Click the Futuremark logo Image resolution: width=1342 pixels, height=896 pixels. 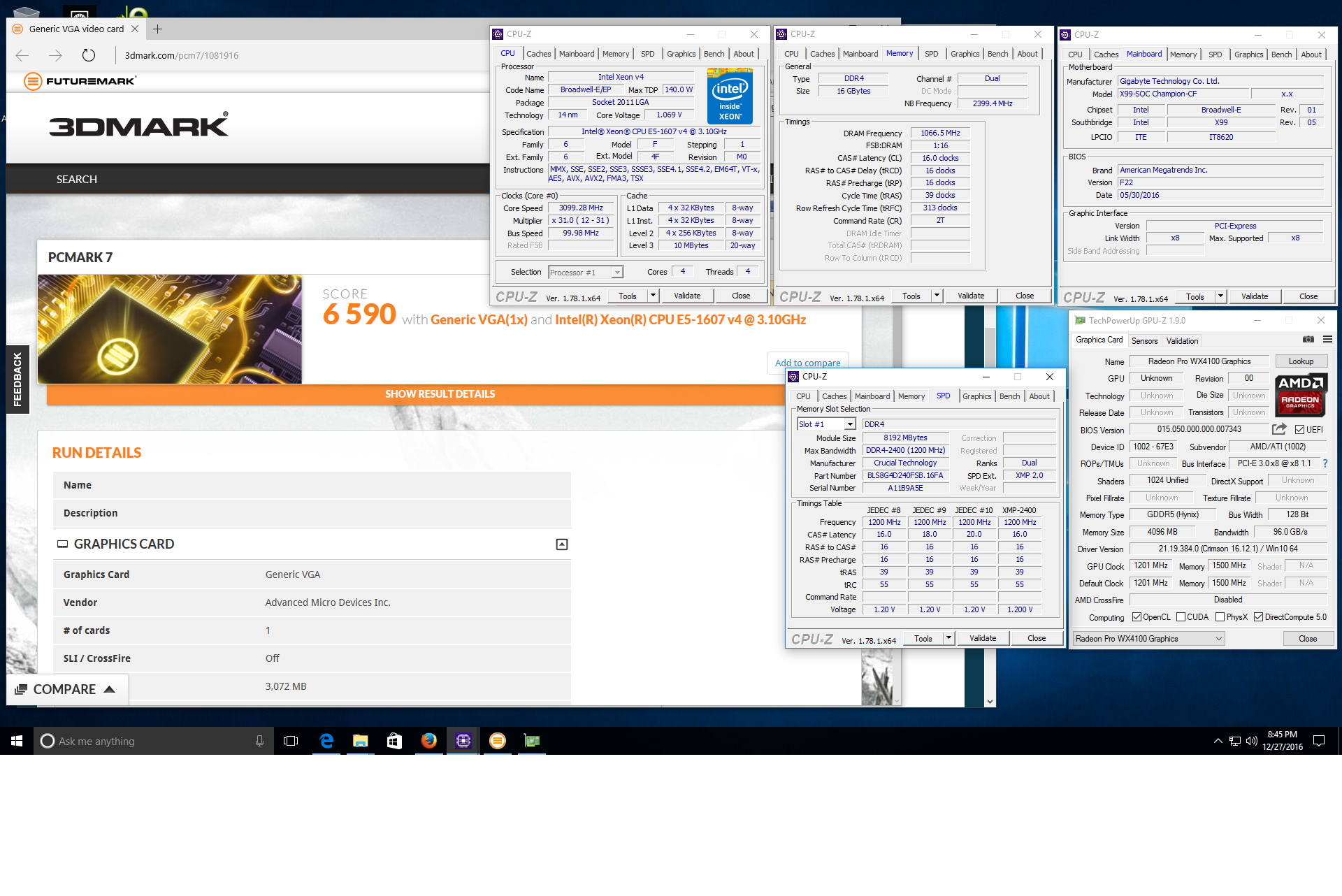[x=80, y=81]
